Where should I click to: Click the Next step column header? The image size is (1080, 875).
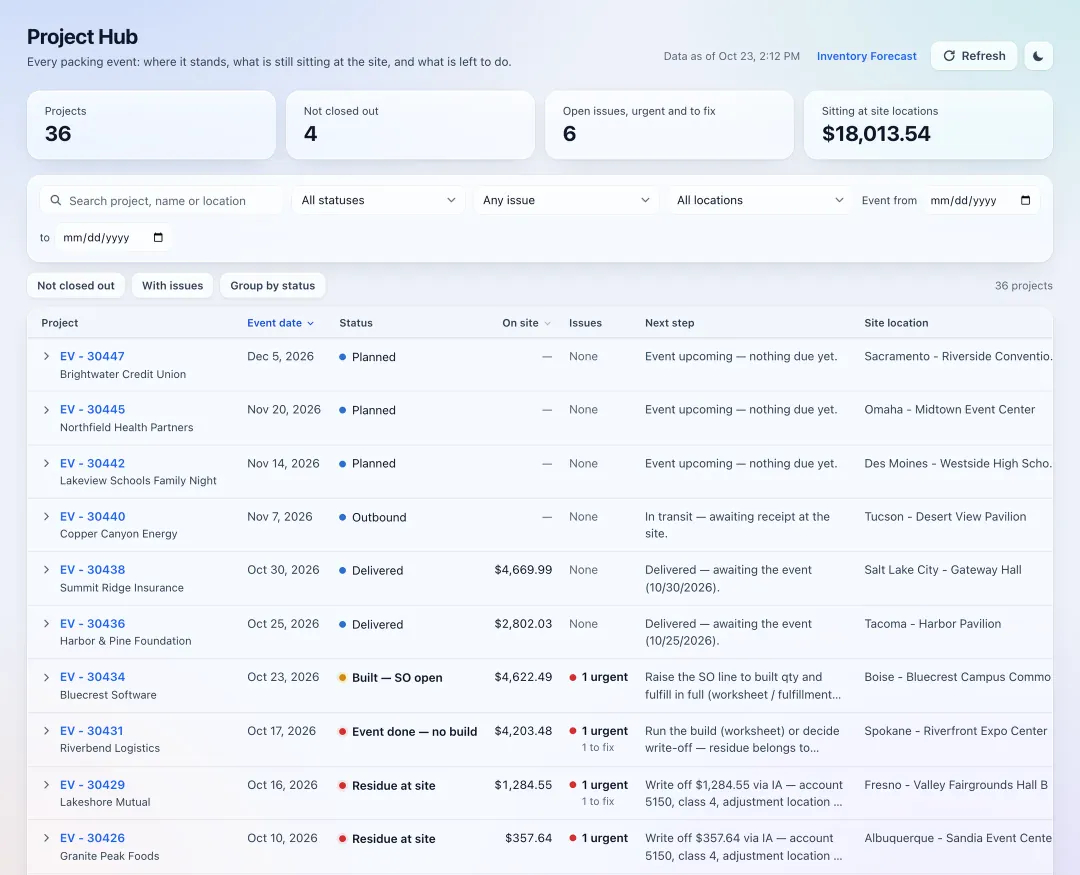[x=669, y=323]
